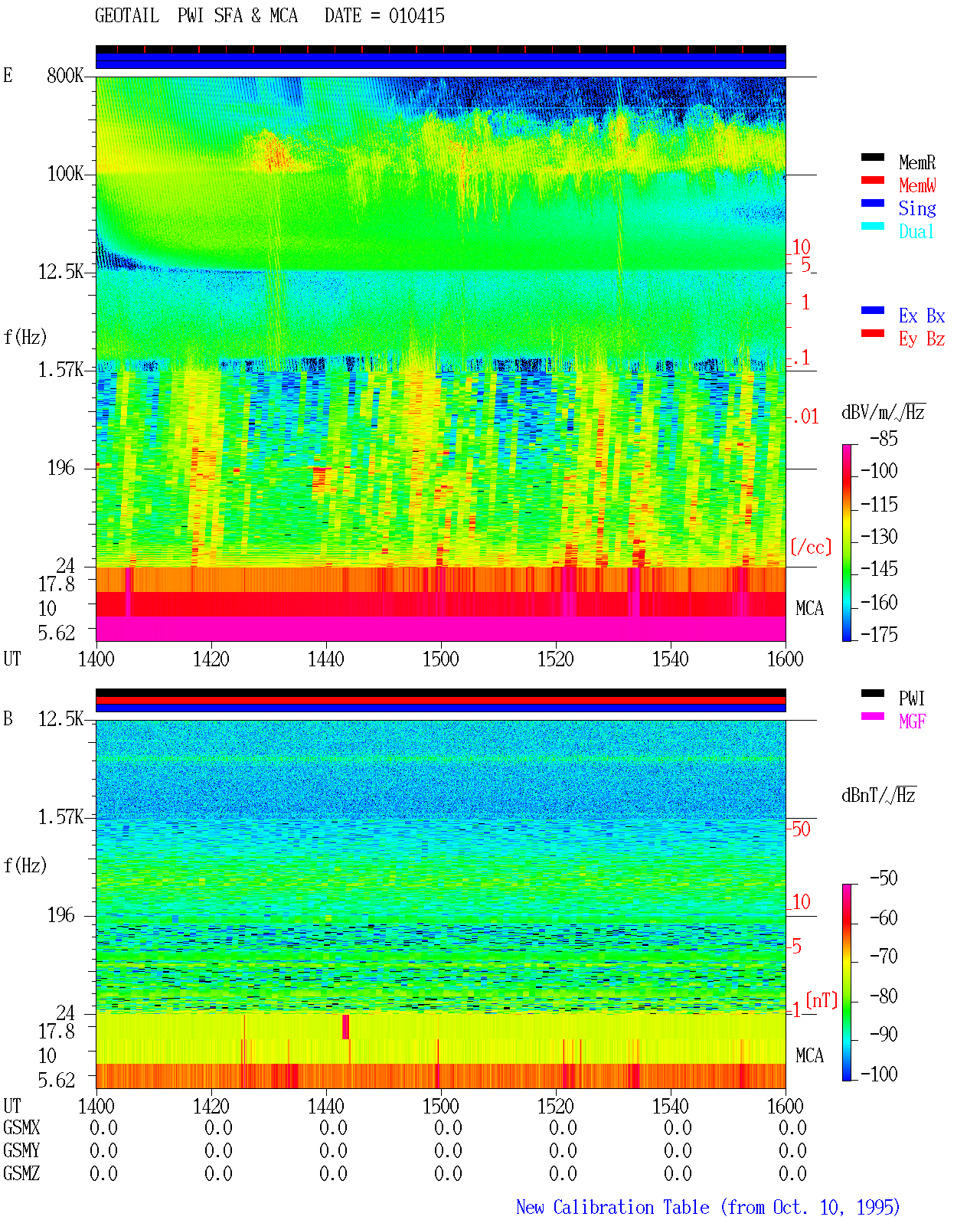Click the black MemR legend swatch

click(x=873, y=157)
